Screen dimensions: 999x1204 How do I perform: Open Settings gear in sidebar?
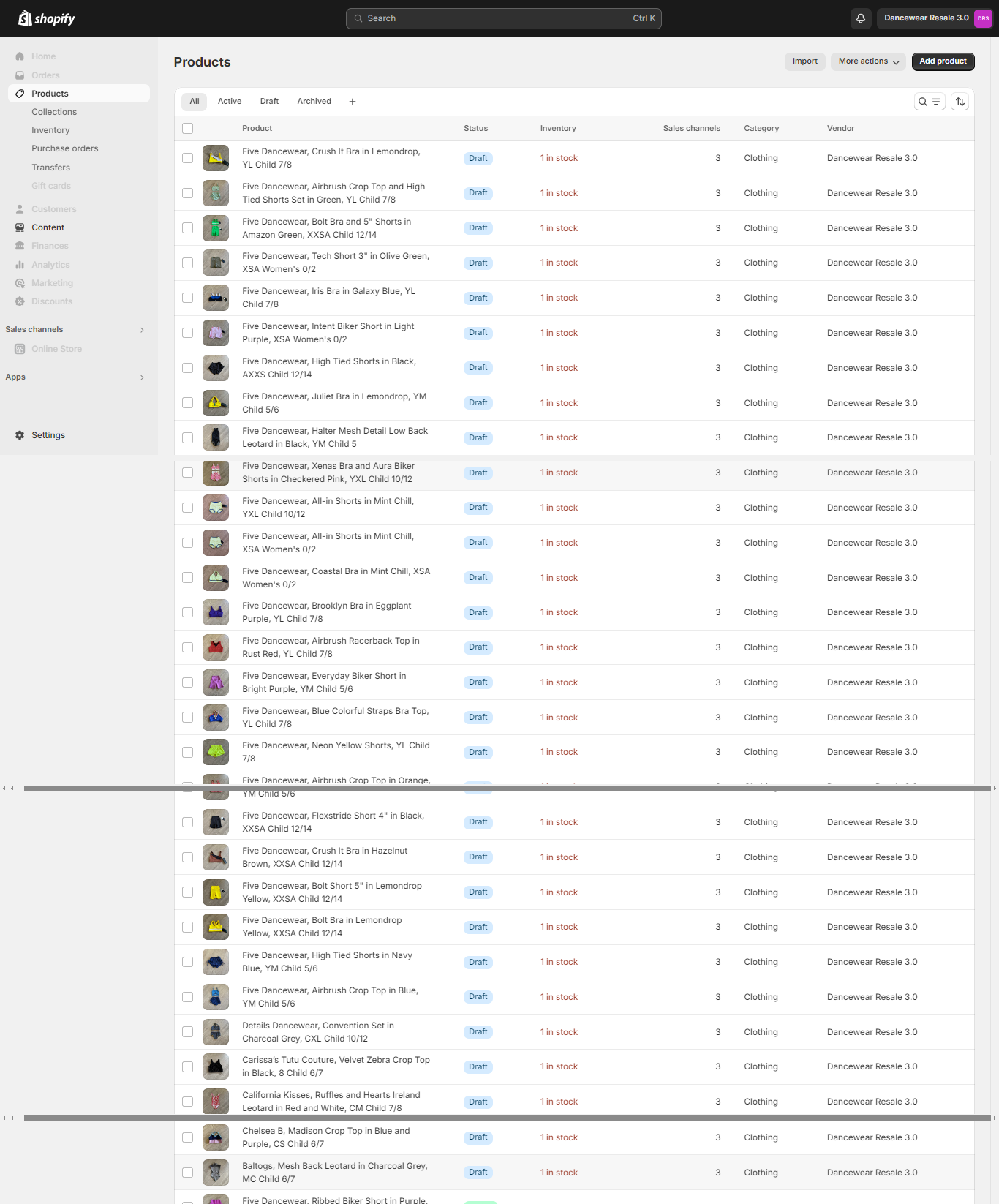tap(20, 435)
